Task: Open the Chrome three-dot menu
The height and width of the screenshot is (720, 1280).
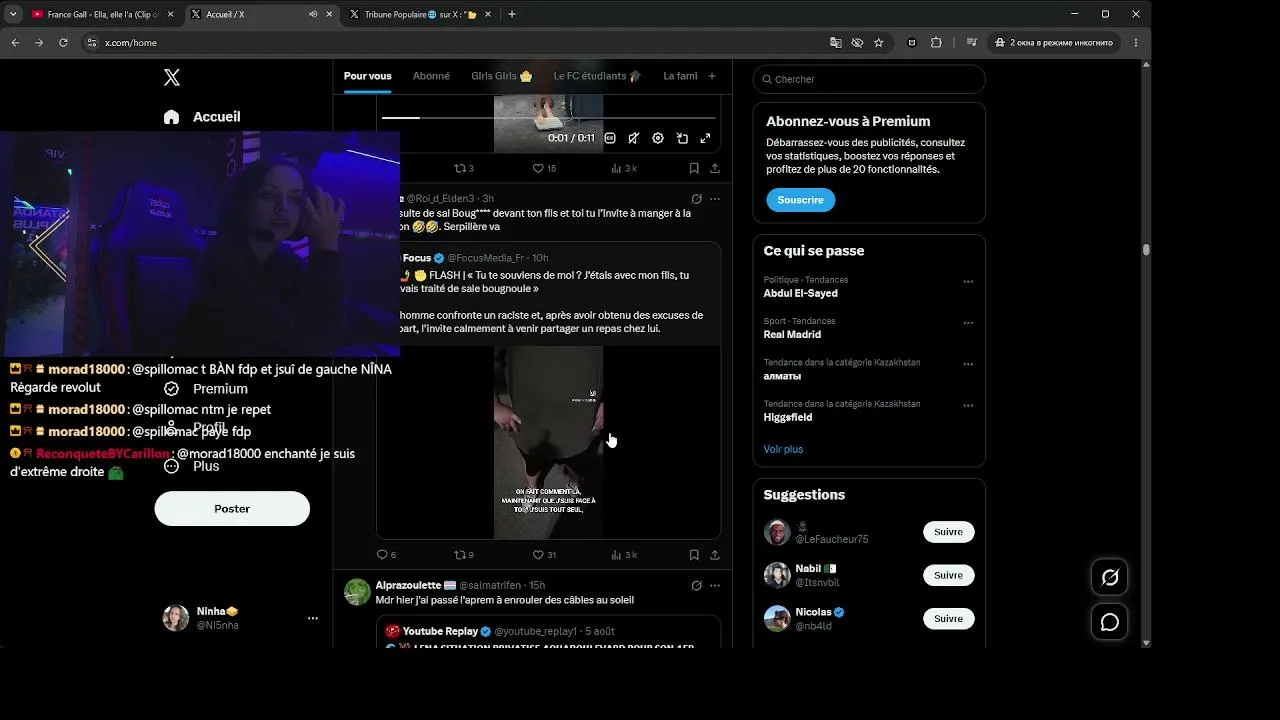Action: point(1136,43)
